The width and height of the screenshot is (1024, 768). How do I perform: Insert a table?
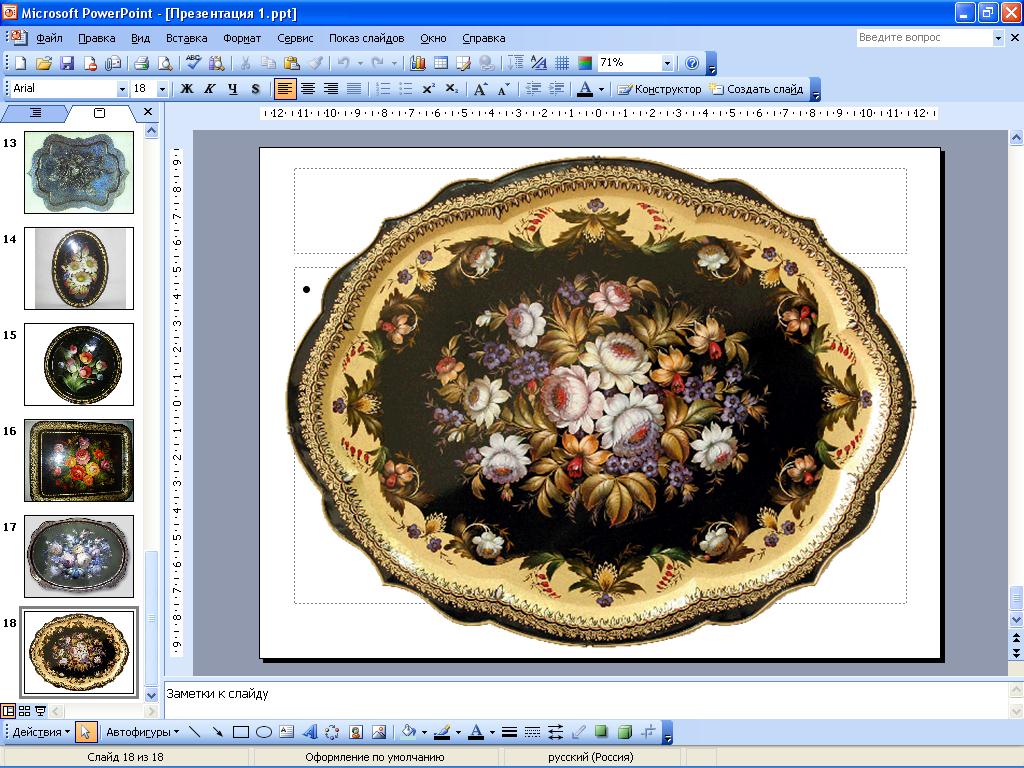point(441,63)
